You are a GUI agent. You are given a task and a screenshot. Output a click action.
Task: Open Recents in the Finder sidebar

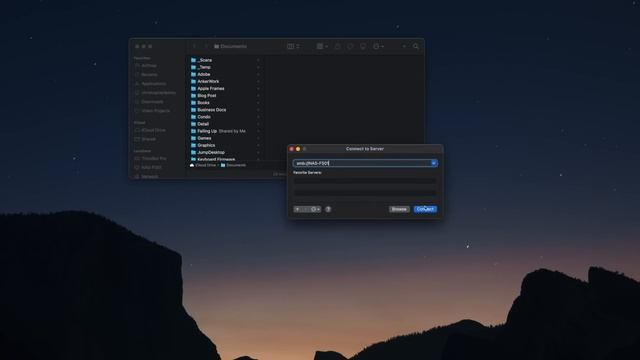coord(149,75)
